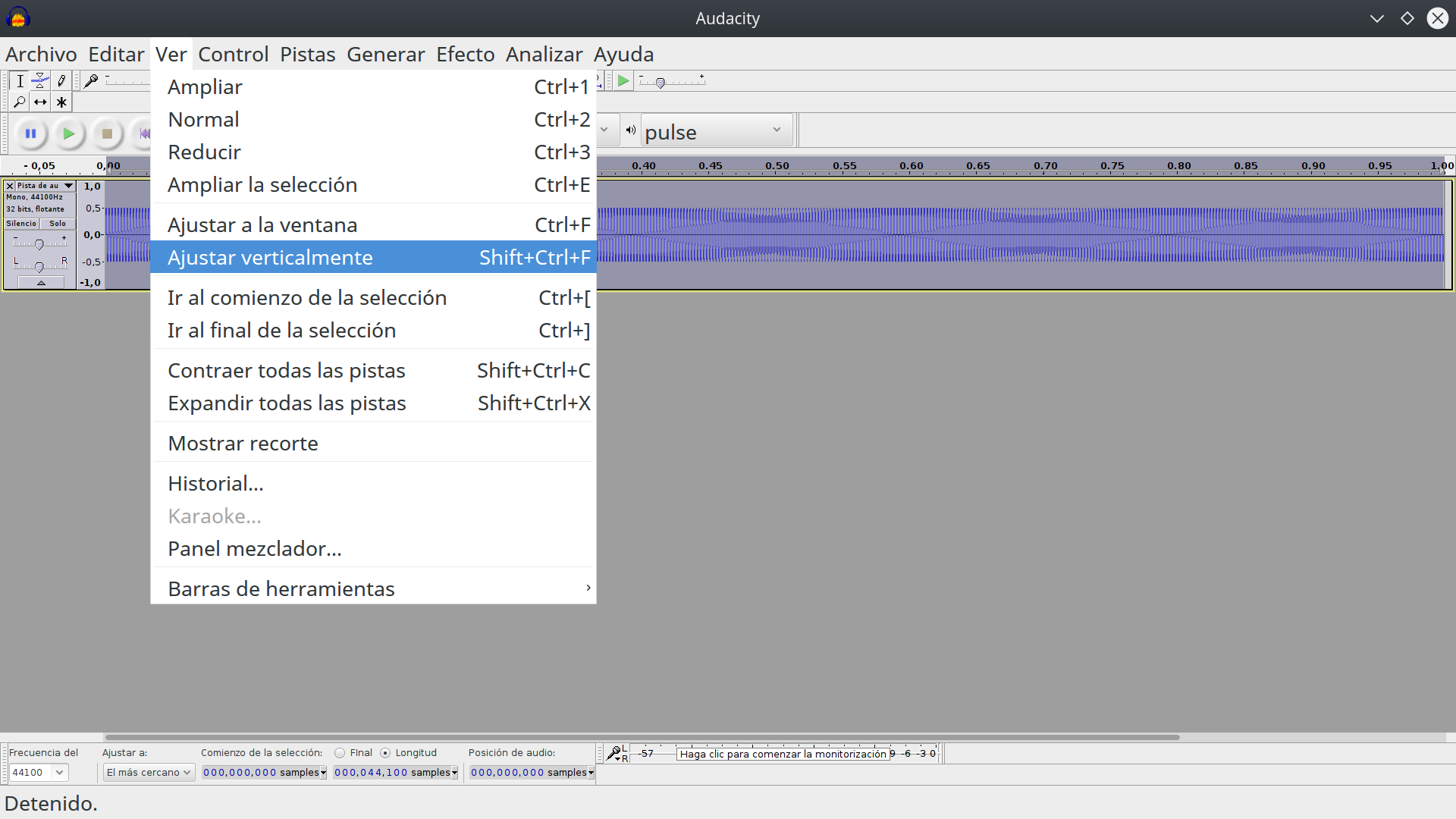The width and height of the screenshot is (1456, 819).
Task: Open the pulse playback device dropdown
Action: coord(717,130)
